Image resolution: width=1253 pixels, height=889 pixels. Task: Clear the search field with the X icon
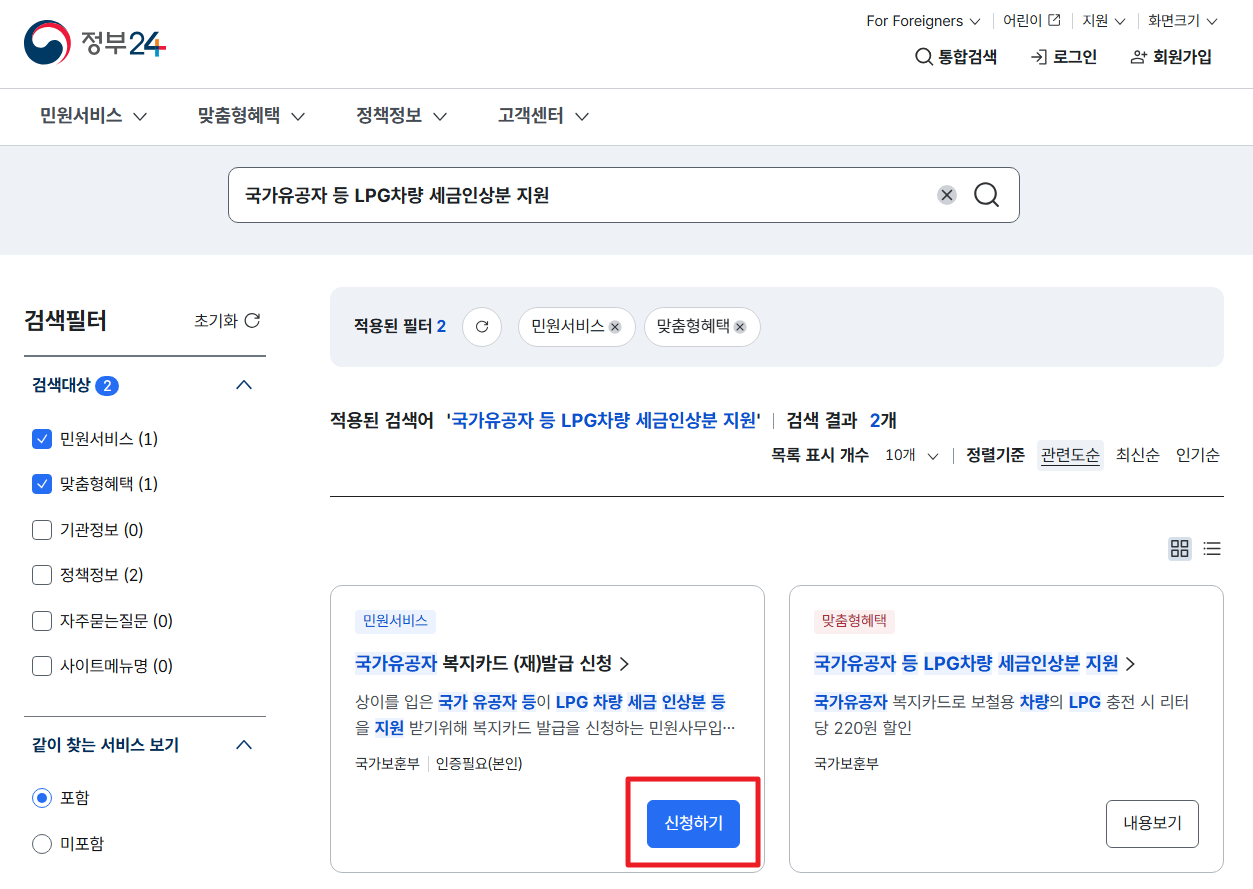(x=946, y=195)
